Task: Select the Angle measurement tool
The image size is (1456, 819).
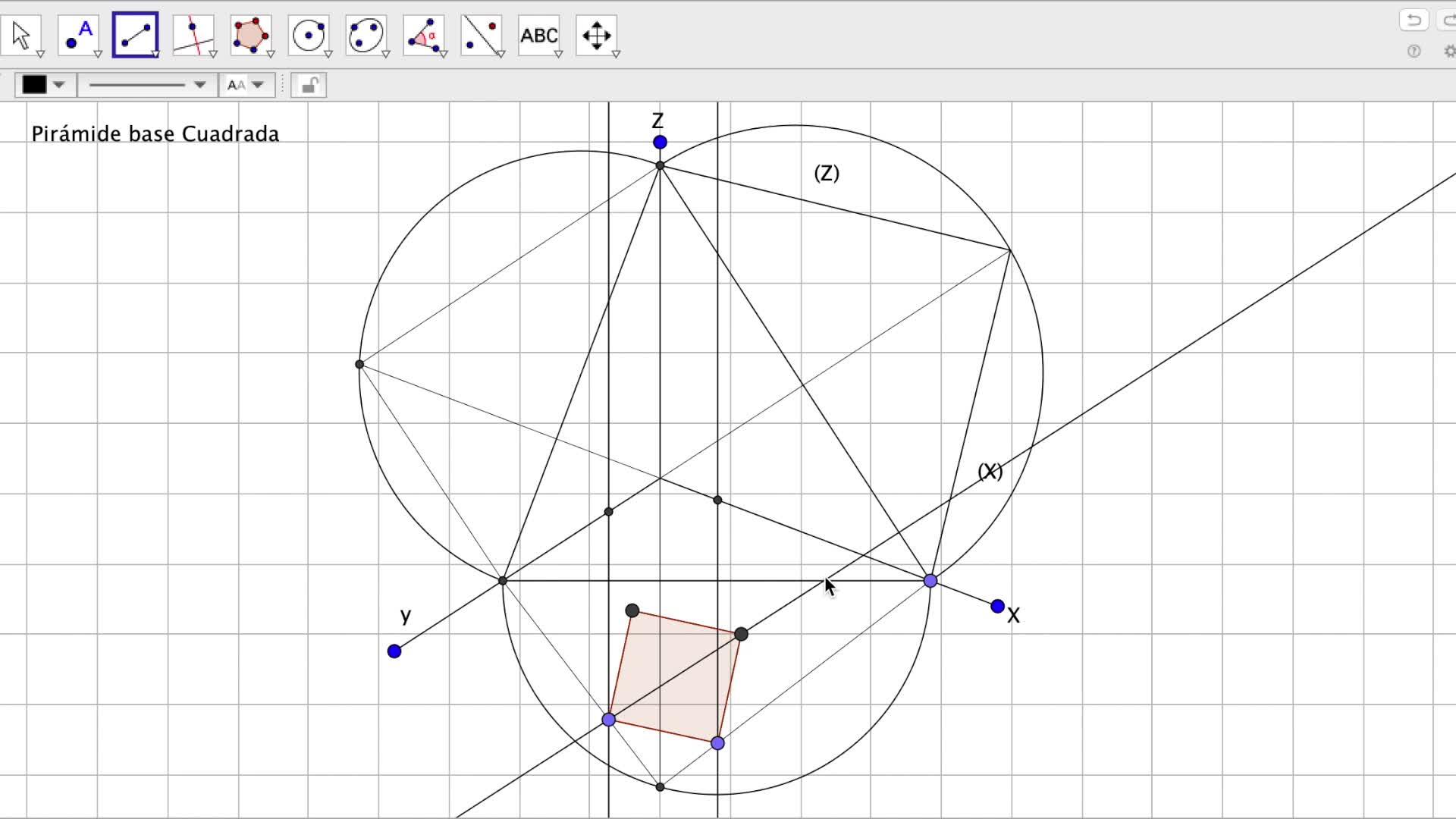Action: (423, 35)
